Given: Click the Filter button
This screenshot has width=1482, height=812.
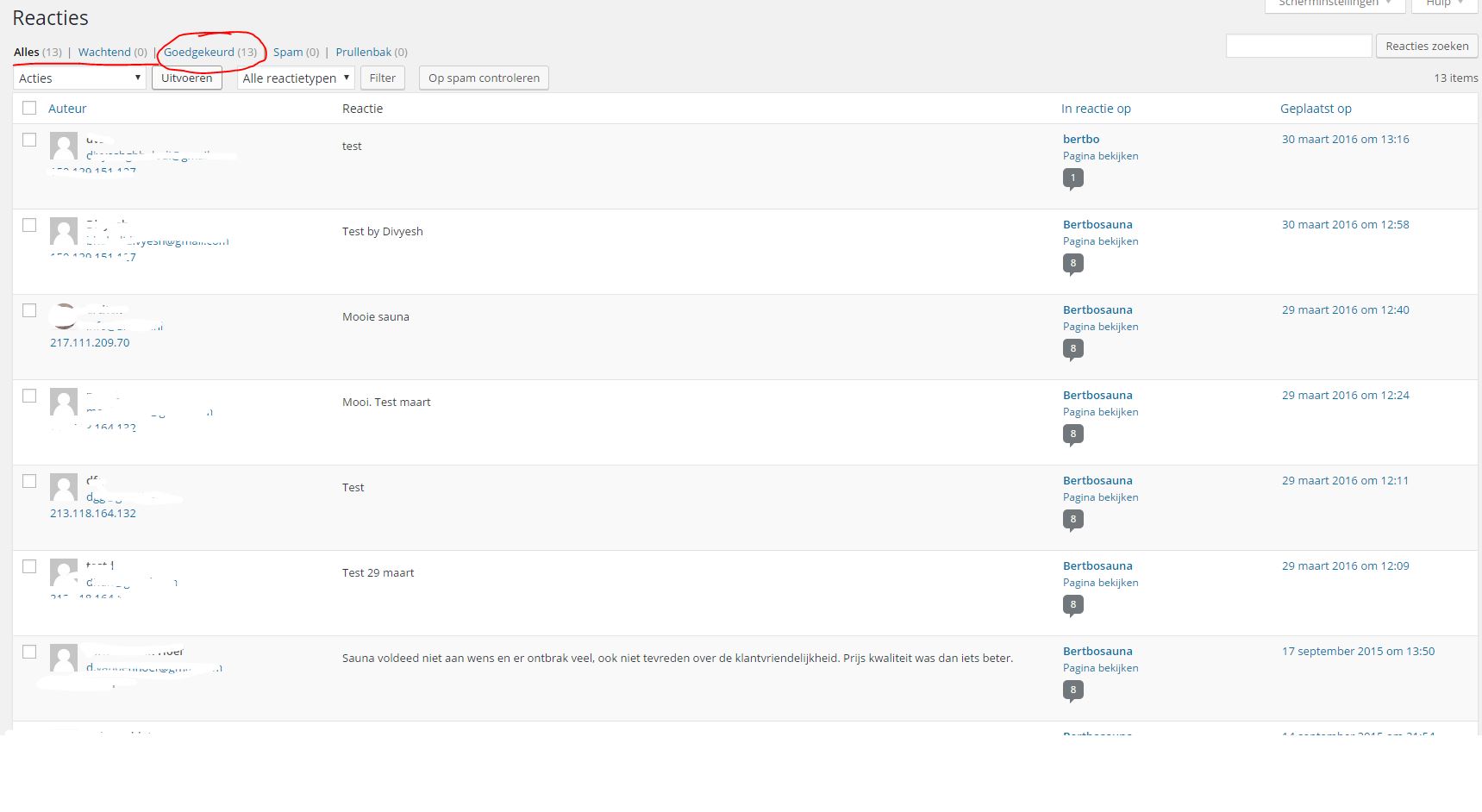Looking at the screenshot, I should pyautogui.click(x=383, y=78).
